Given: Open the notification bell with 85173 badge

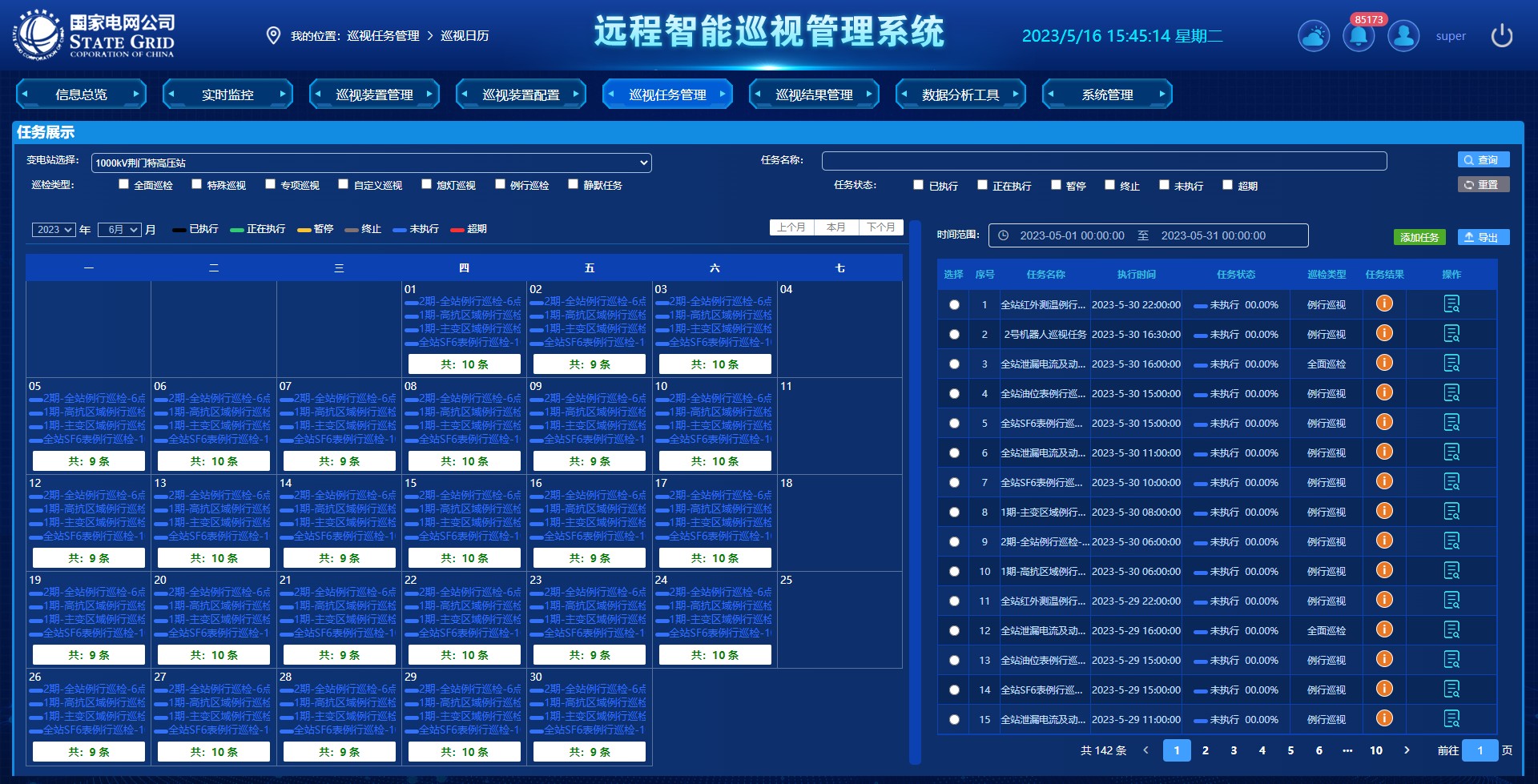Looking at the screenshot, I should pyautogui.click(x=1359, y=36).
